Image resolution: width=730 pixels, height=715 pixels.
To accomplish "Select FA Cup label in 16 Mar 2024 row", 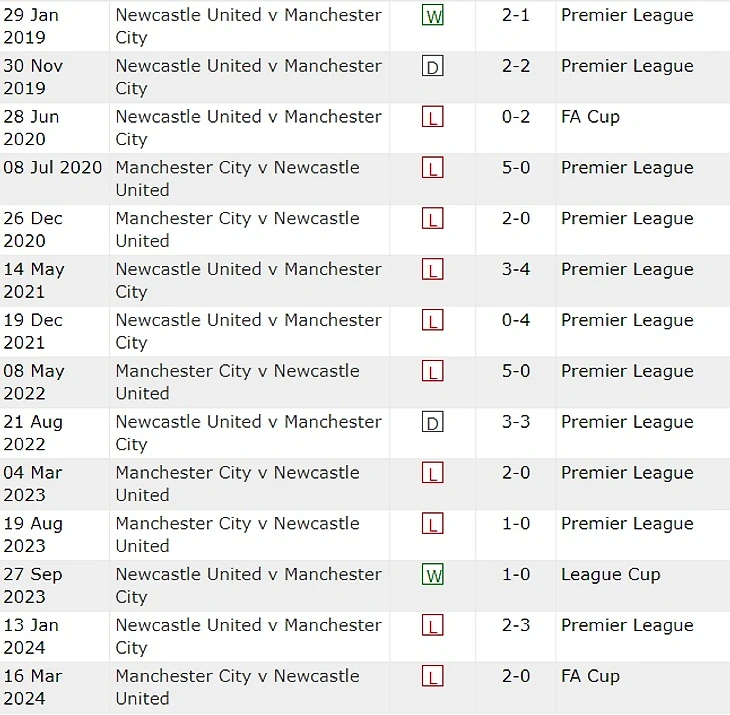I will click(590, 676).
